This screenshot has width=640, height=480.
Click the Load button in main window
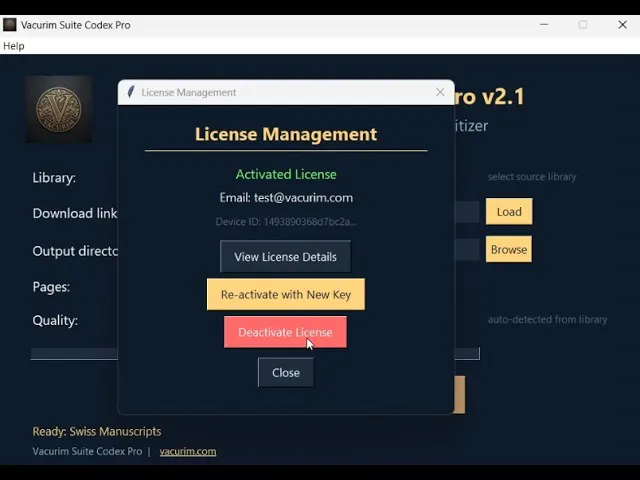(x=509, y=211)
